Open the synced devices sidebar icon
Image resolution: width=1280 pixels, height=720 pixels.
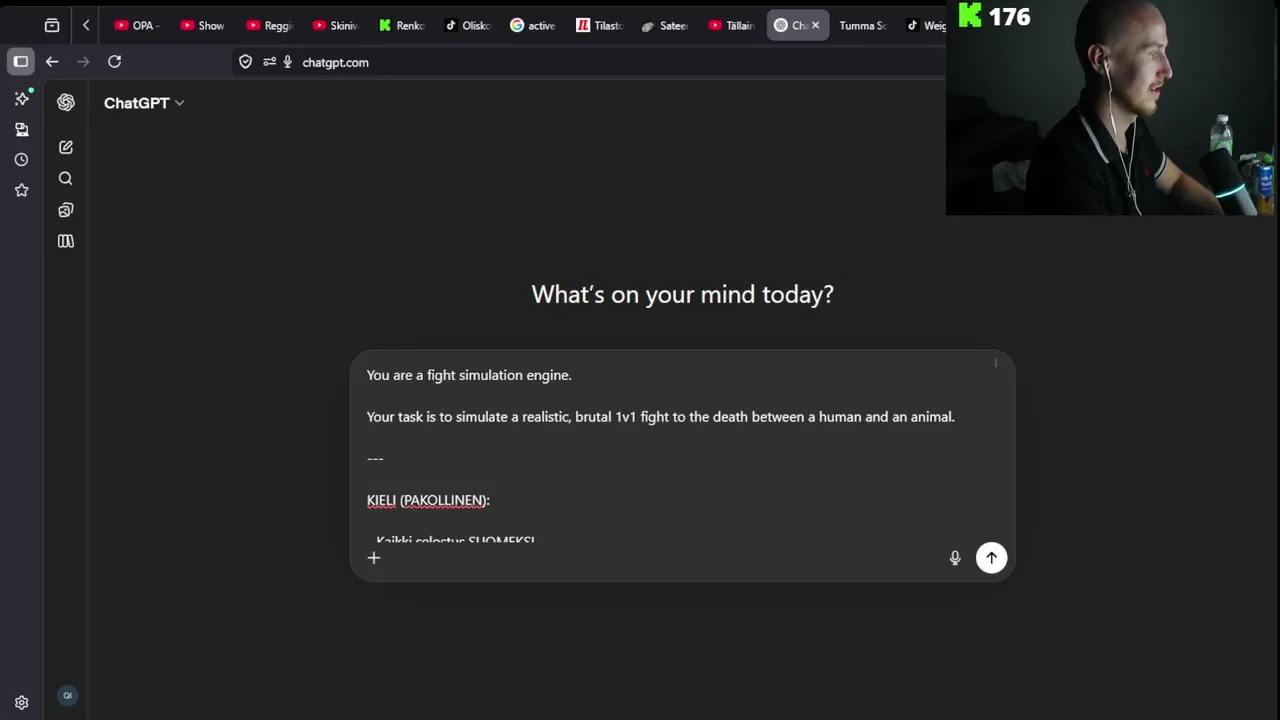pyautogui.click(x=22, y=129)
